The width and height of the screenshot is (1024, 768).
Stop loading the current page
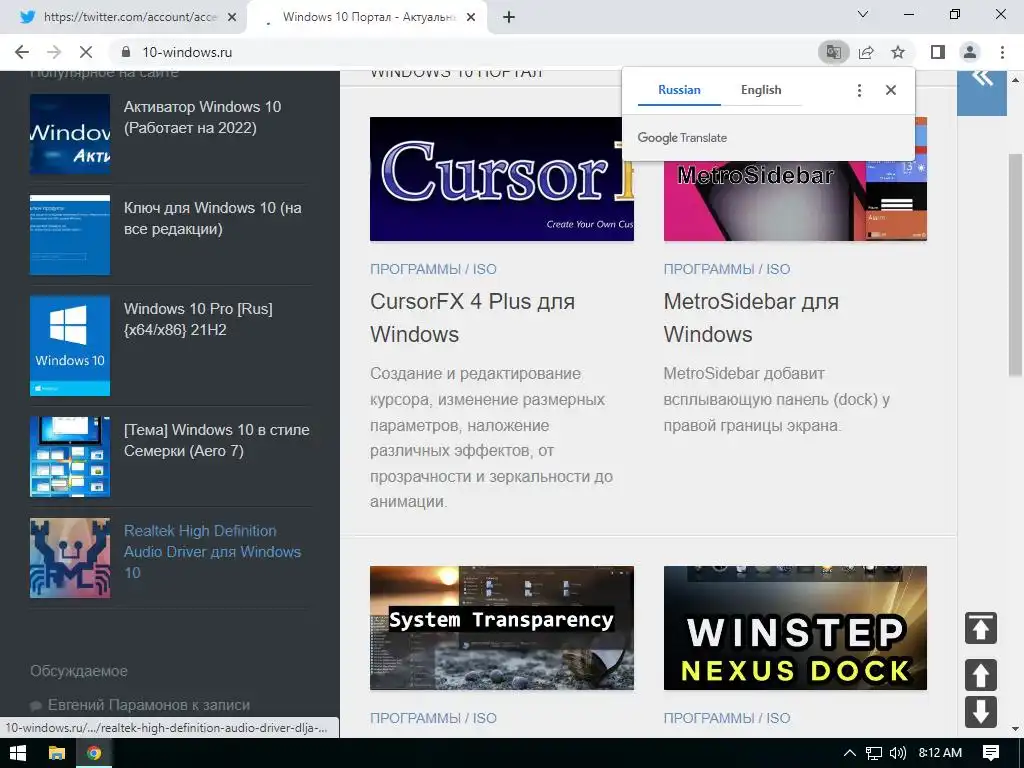(86, 52)
